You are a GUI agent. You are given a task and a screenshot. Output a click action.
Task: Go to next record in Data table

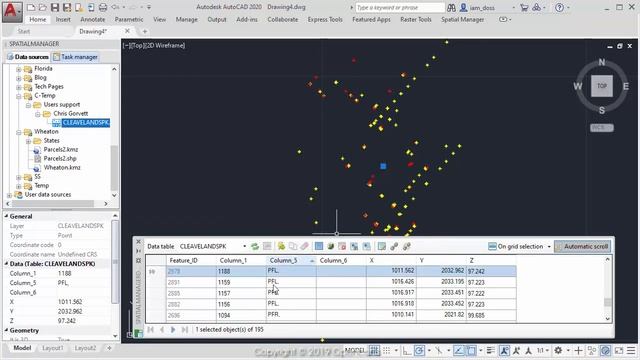click(173, 329)
